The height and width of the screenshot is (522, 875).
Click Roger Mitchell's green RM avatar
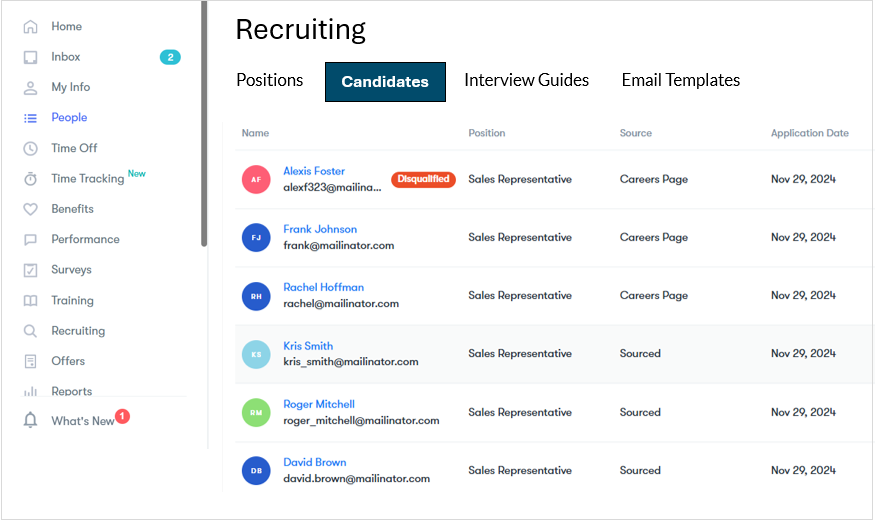coord(256,412)
